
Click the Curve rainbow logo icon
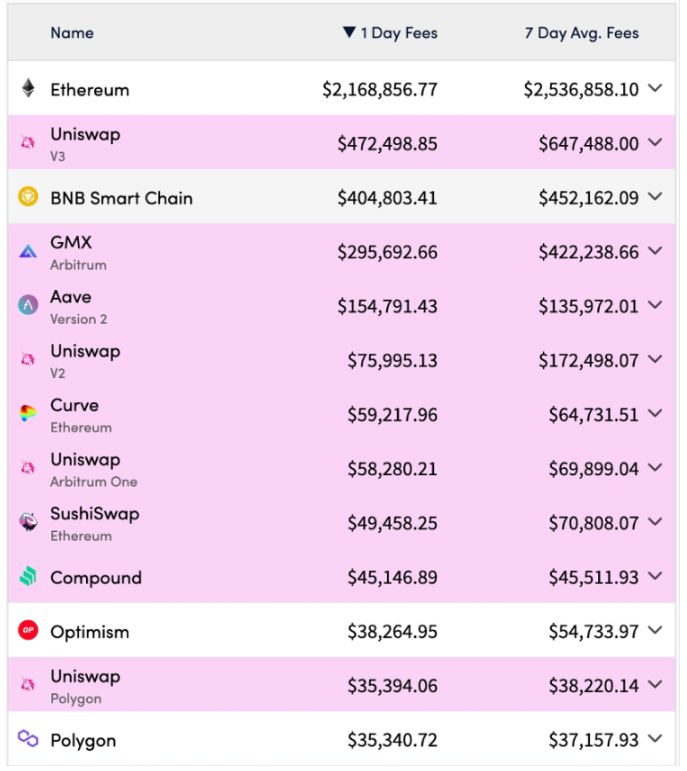pyautogui.click(x=28, y=414)
